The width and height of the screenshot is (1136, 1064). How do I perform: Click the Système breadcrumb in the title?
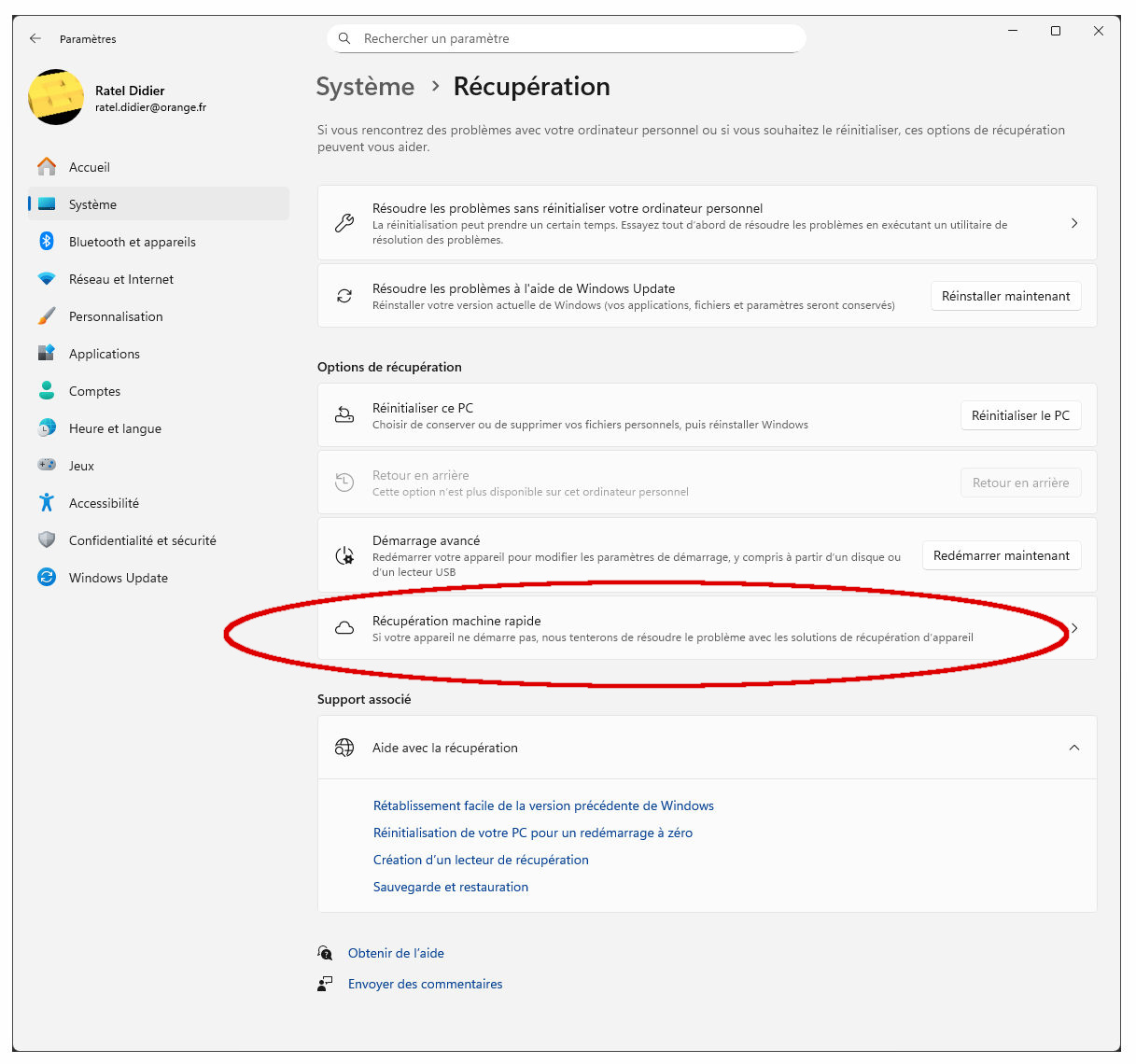[x=365, y=86]
